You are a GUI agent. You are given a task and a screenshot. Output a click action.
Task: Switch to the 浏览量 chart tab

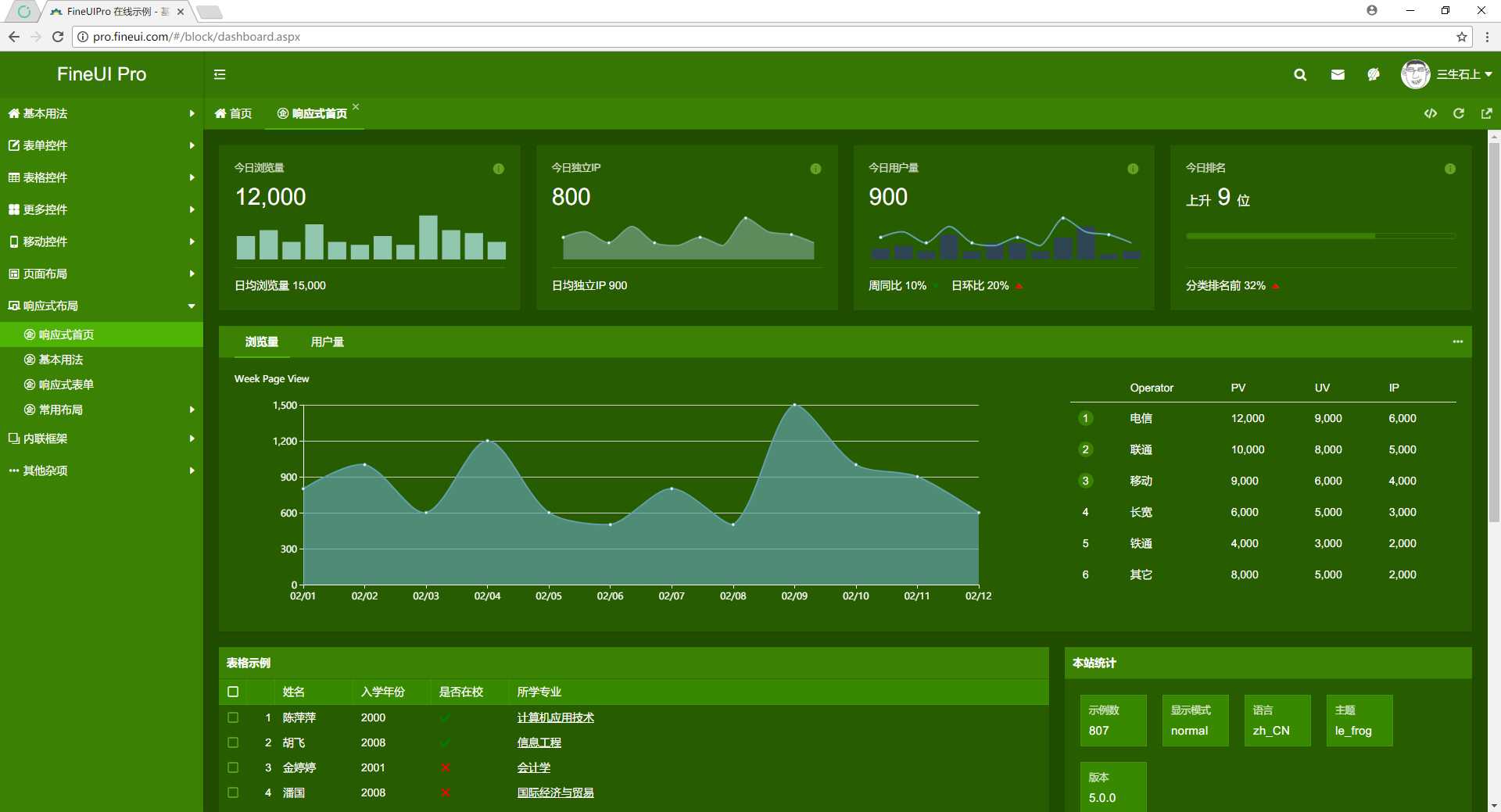tap(262, 342)
